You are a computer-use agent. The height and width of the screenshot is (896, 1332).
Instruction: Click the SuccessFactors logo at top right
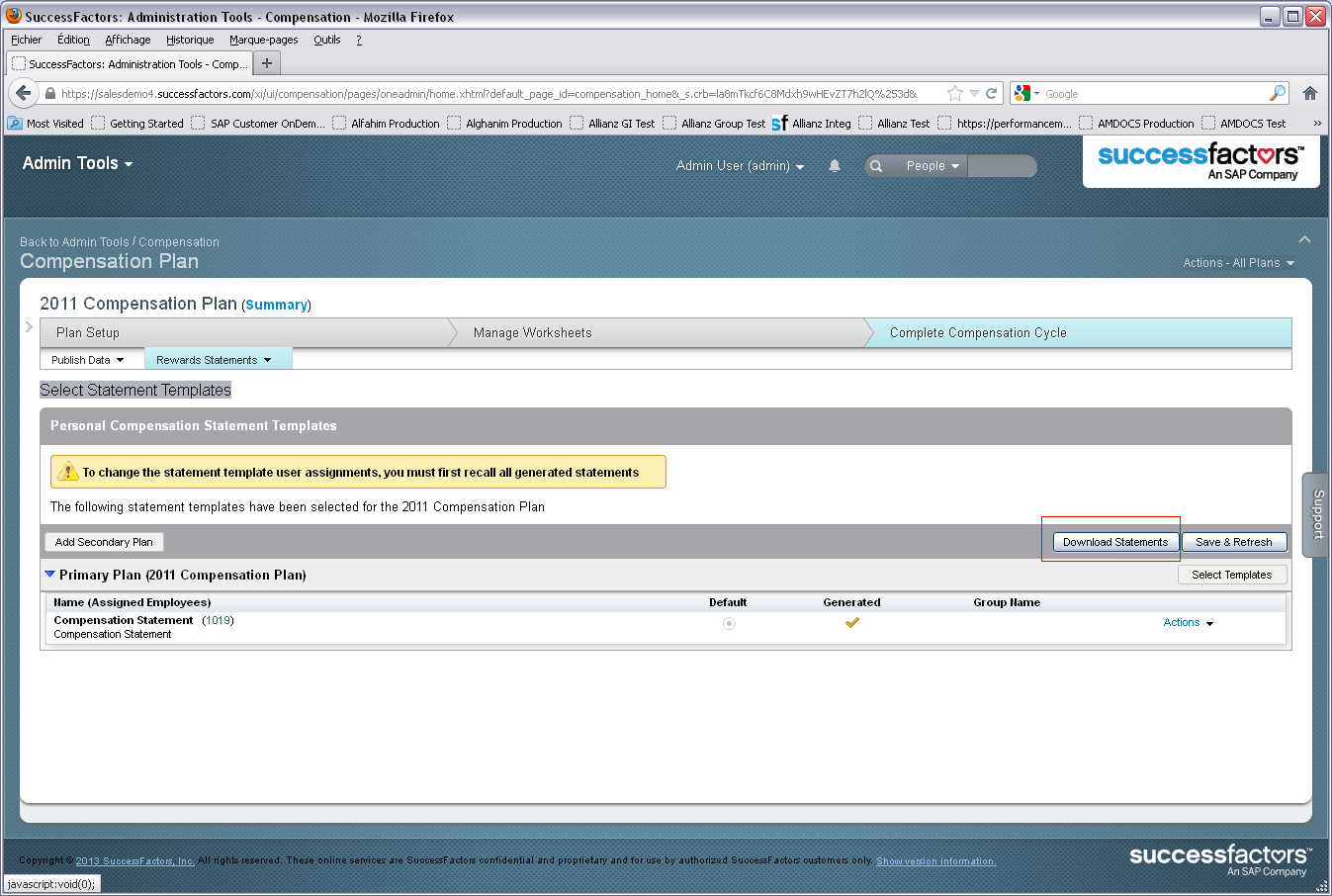1200,161
